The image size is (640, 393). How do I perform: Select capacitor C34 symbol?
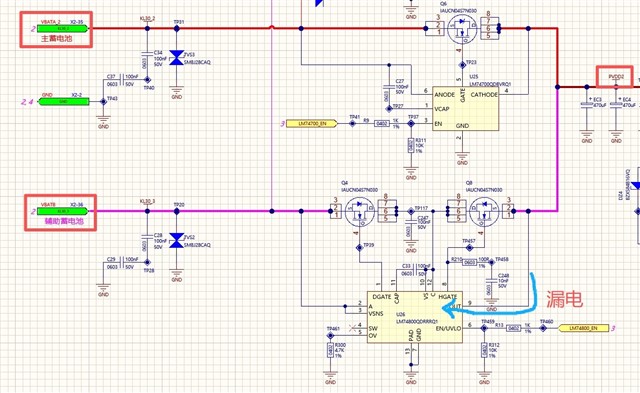tap(147, 53)
